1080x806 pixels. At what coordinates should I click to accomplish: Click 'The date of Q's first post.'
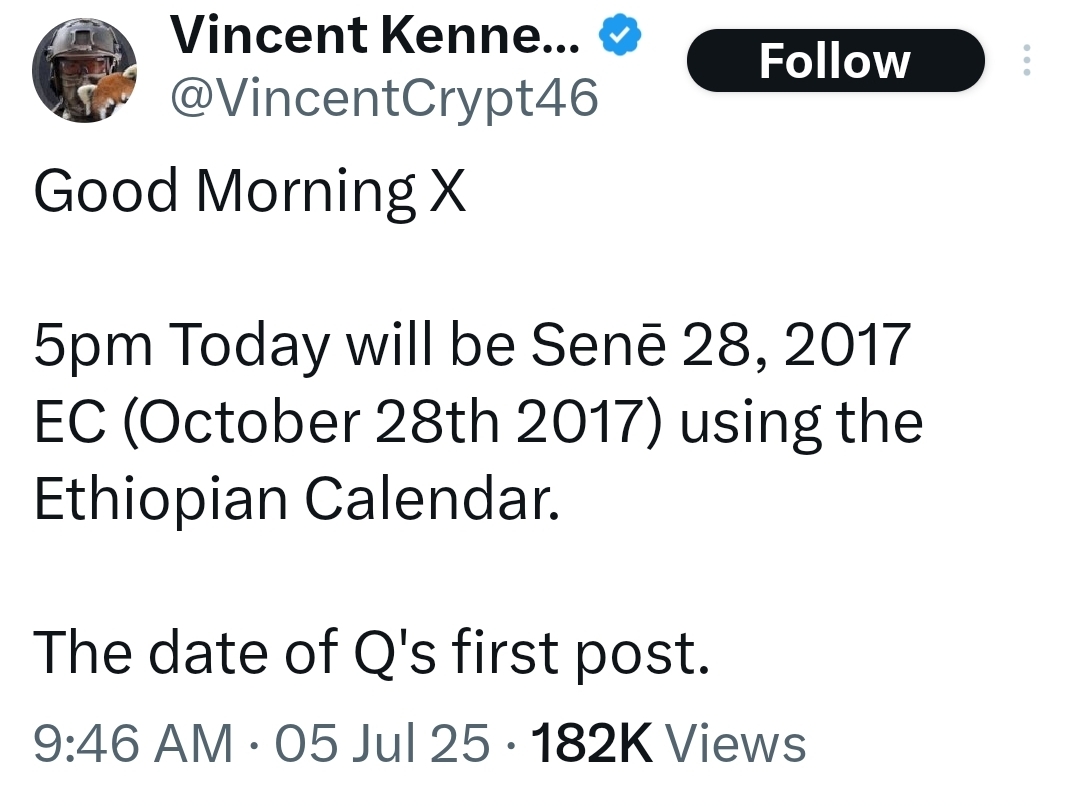pos(371,652)
